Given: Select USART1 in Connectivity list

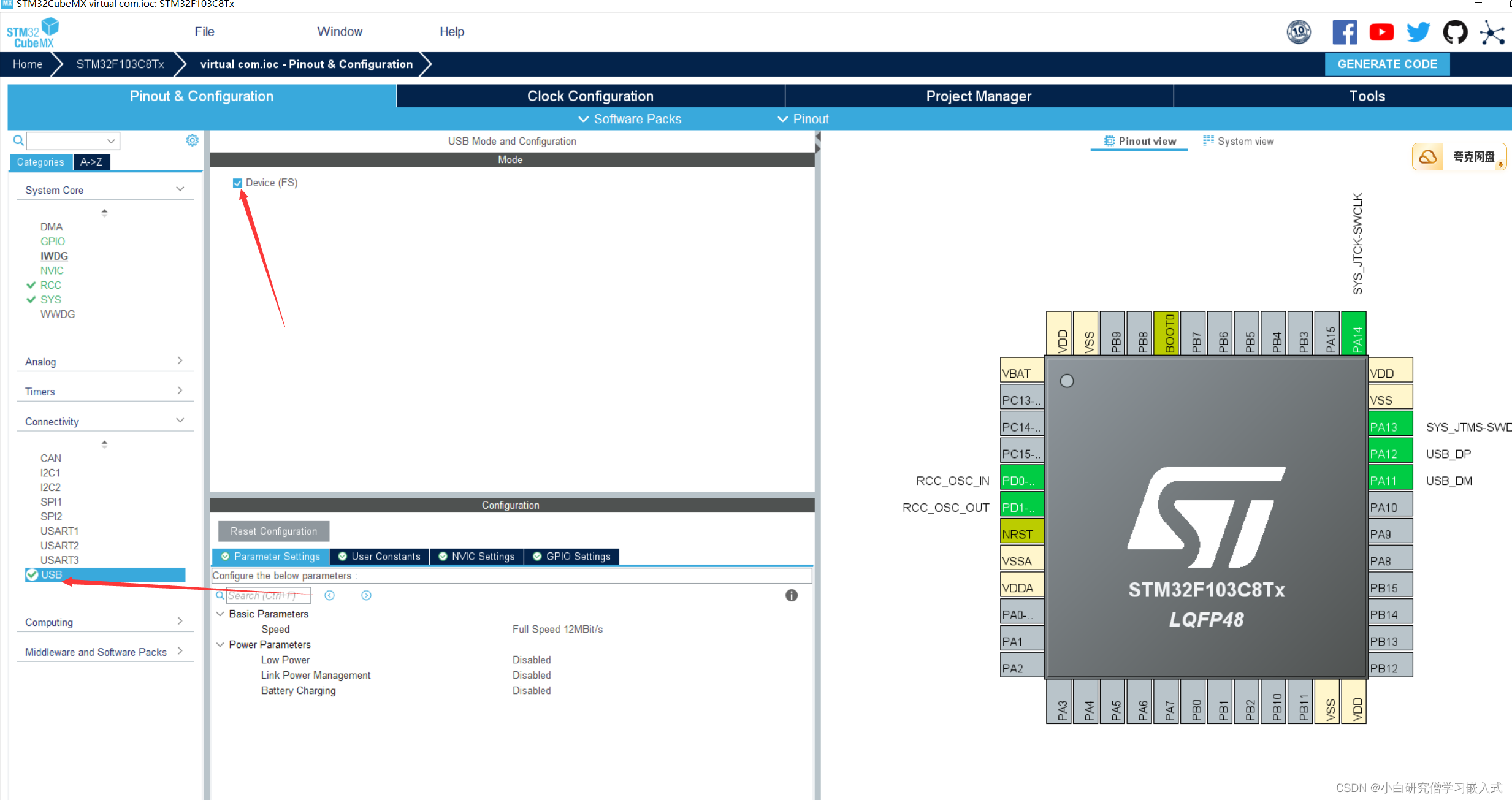Looking at the screenshot, I should [x=59, y=531].
